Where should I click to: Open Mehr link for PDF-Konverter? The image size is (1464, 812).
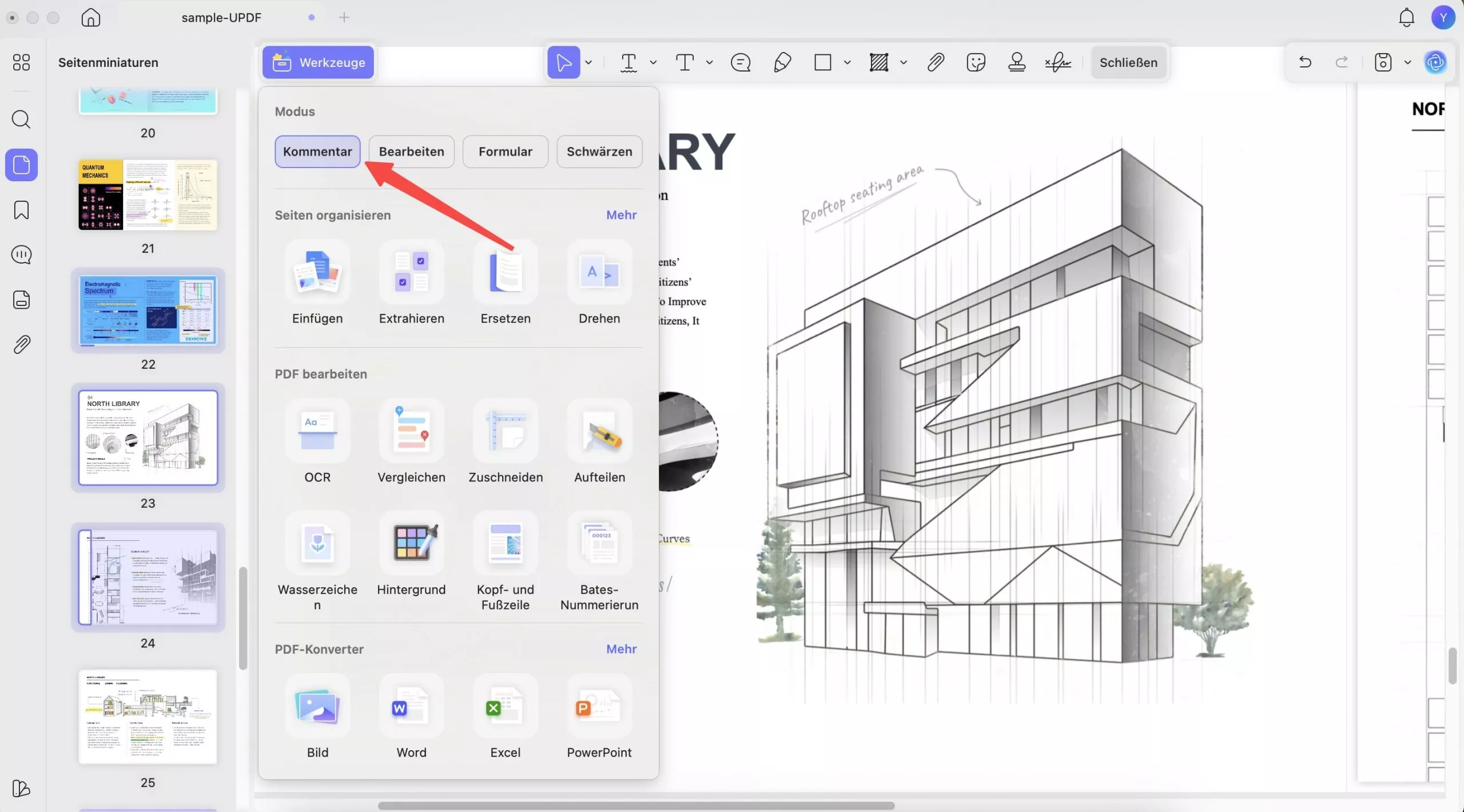[621, 649]
